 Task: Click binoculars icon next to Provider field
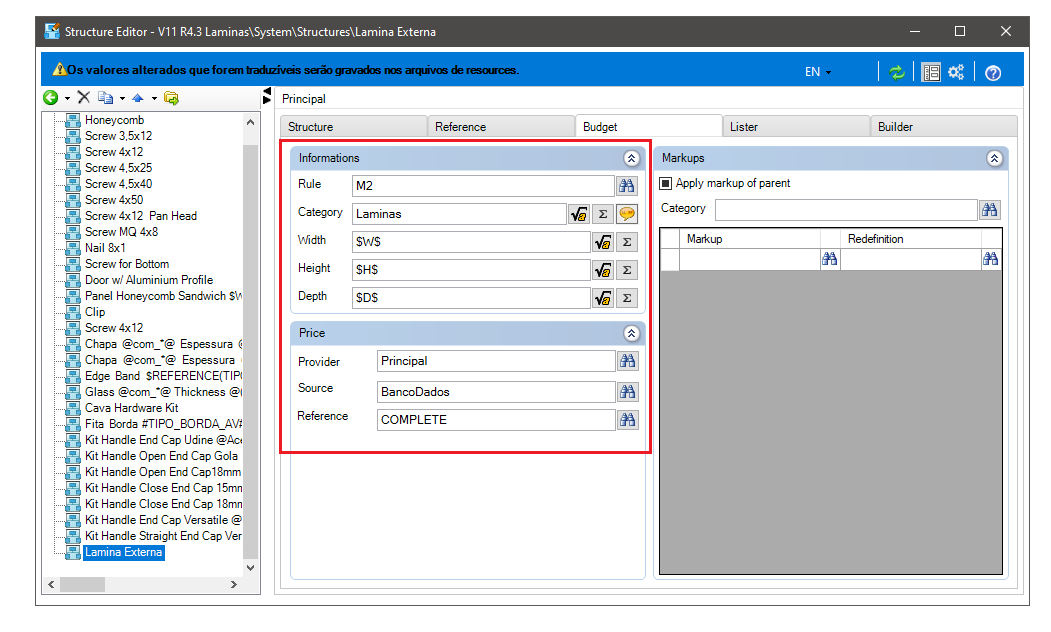pos(627,361)
